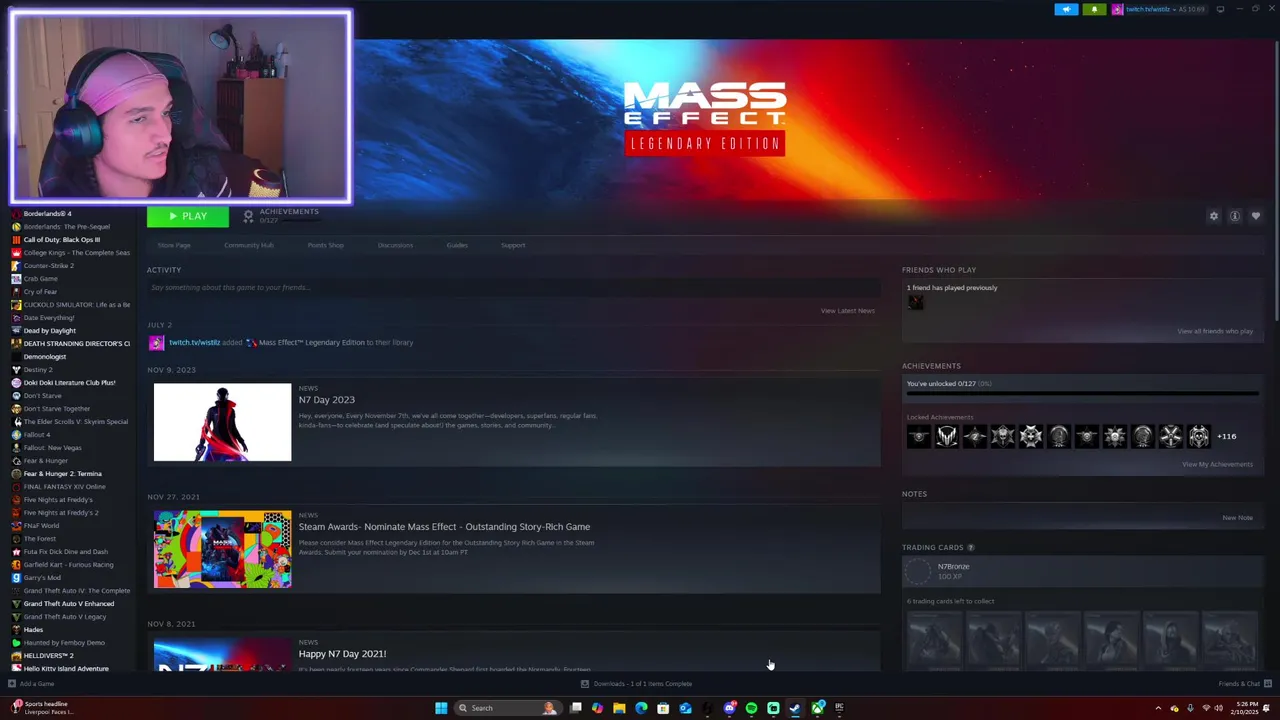Open achievements icon beside Play button
1280x720 pixels.
(x=249, y=216)
